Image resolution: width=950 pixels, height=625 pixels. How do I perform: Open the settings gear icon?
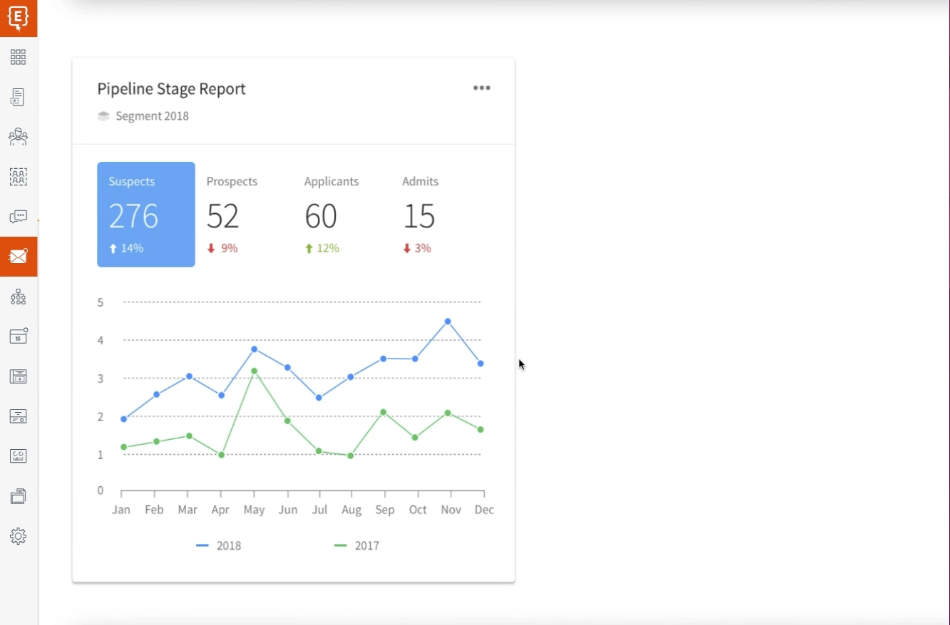(x=18, y=536)
